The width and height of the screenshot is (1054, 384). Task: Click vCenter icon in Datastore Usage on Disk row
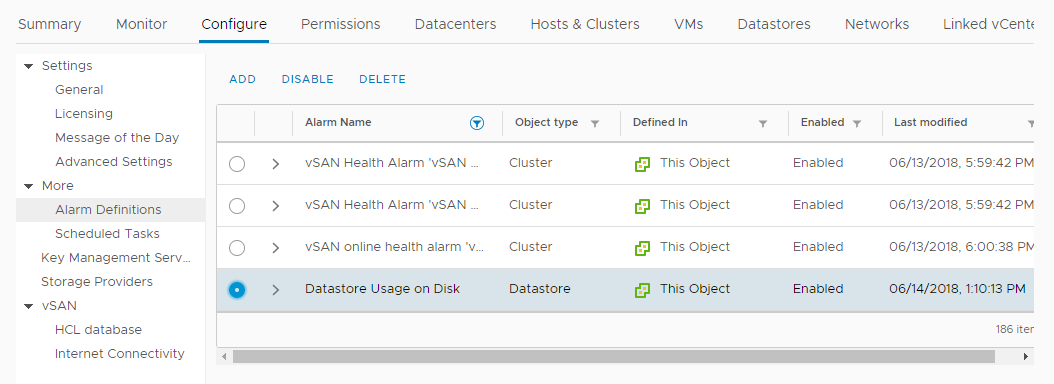pyautogui.click(x=643, y=290)
